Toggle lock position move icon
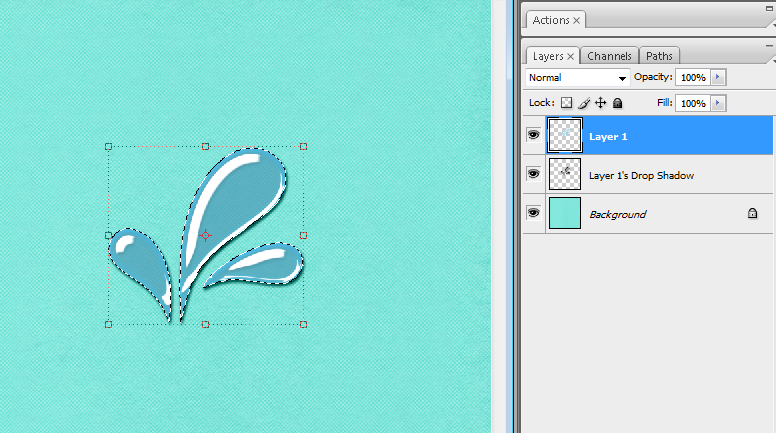Image resolution: width=776 pixels, height=433 pixels. [x=600, y=103]
